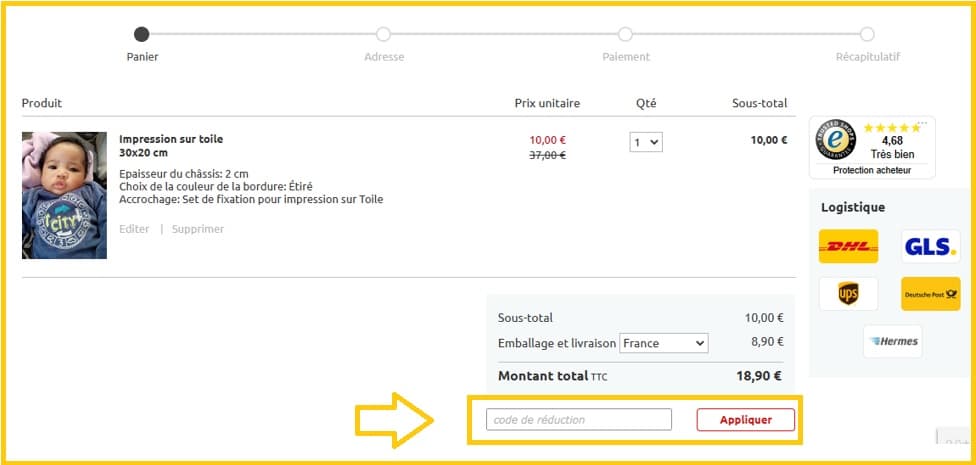Click the Trusted Shops guarantee seal
The width and height of the screenshot is (976, 465).
tap(836, 141)
